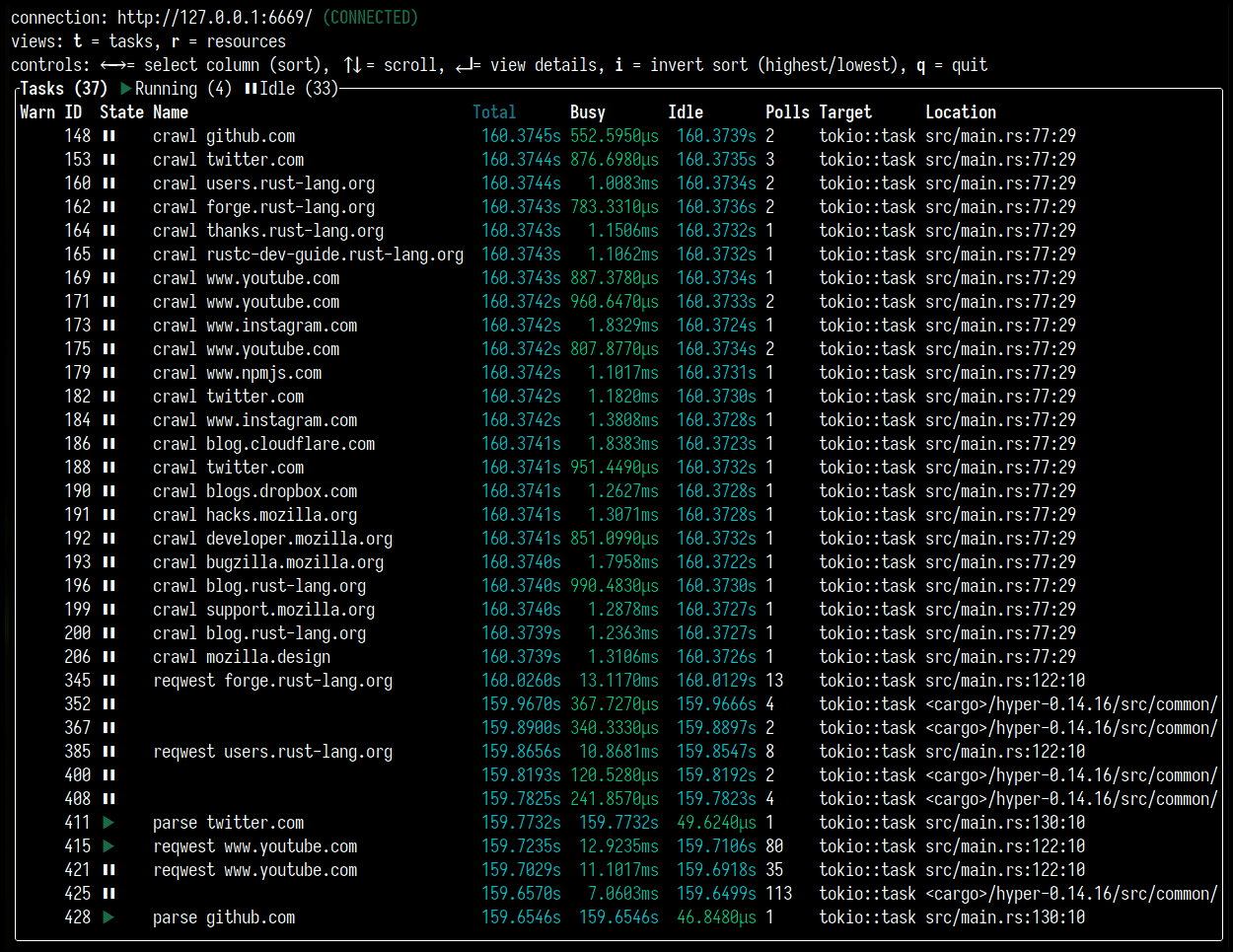This screenshot has height=952, width=1233.
Task: Click the idle state icon of task 160
Action: tap(109, 183)
